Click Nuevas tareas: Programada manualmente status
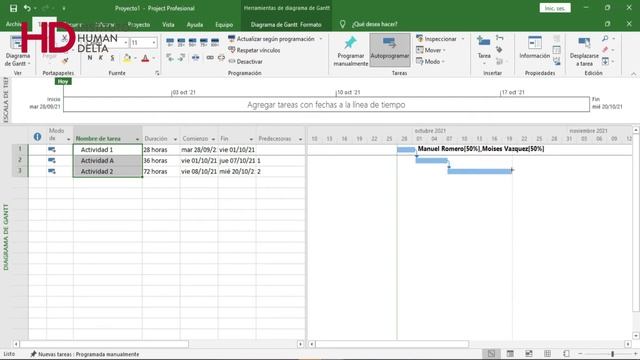Viewport: 640px width, 360px height. (84, 354)
